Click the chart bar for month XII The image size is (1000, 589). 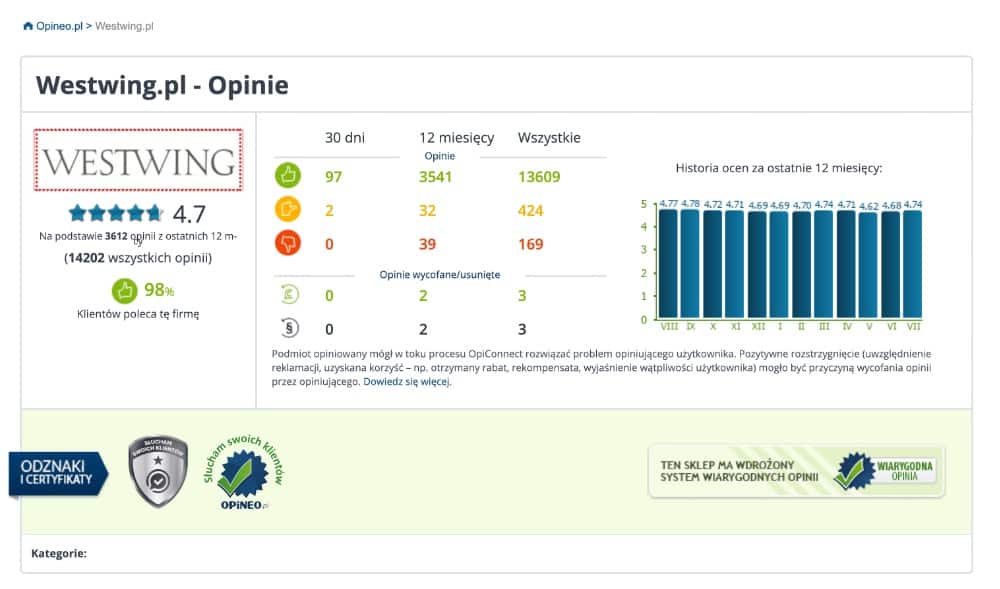point(758,265)
